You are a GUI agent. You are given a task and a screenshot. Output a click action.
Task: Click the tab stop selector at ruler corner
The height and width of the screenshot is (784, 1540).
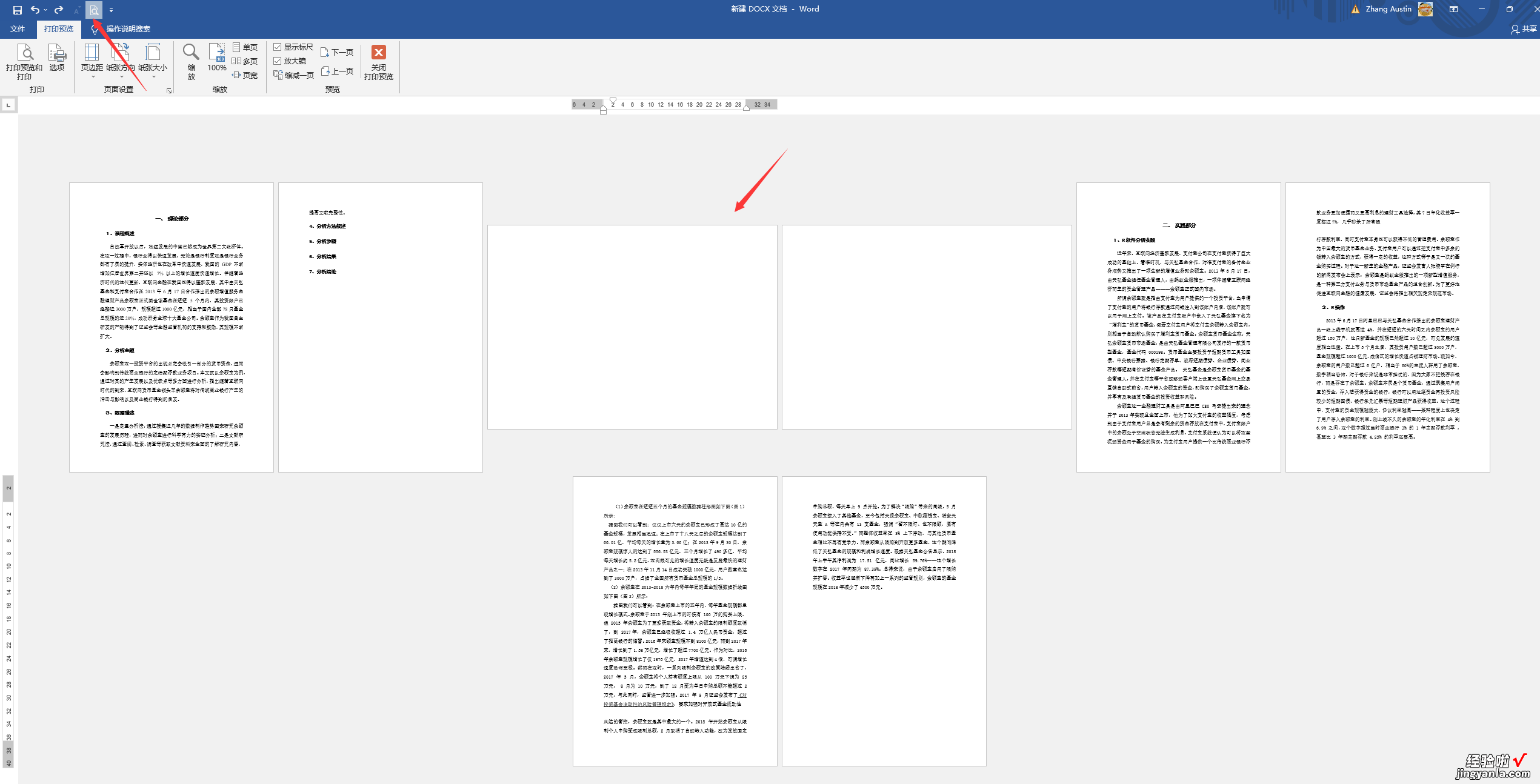pyautogui.click(x=8, y=105)
